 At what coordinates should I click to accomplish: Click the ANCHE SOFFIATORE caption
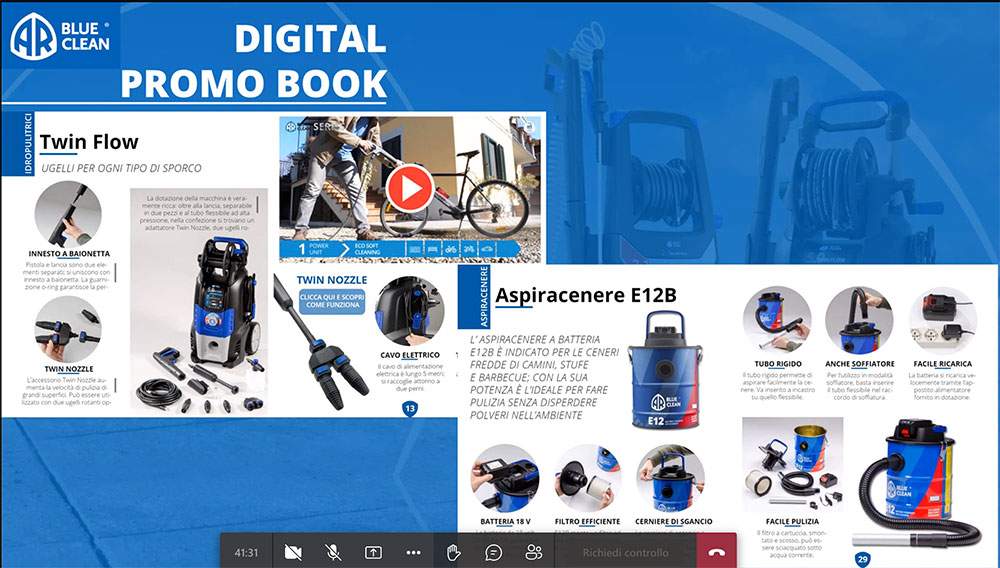860,364
